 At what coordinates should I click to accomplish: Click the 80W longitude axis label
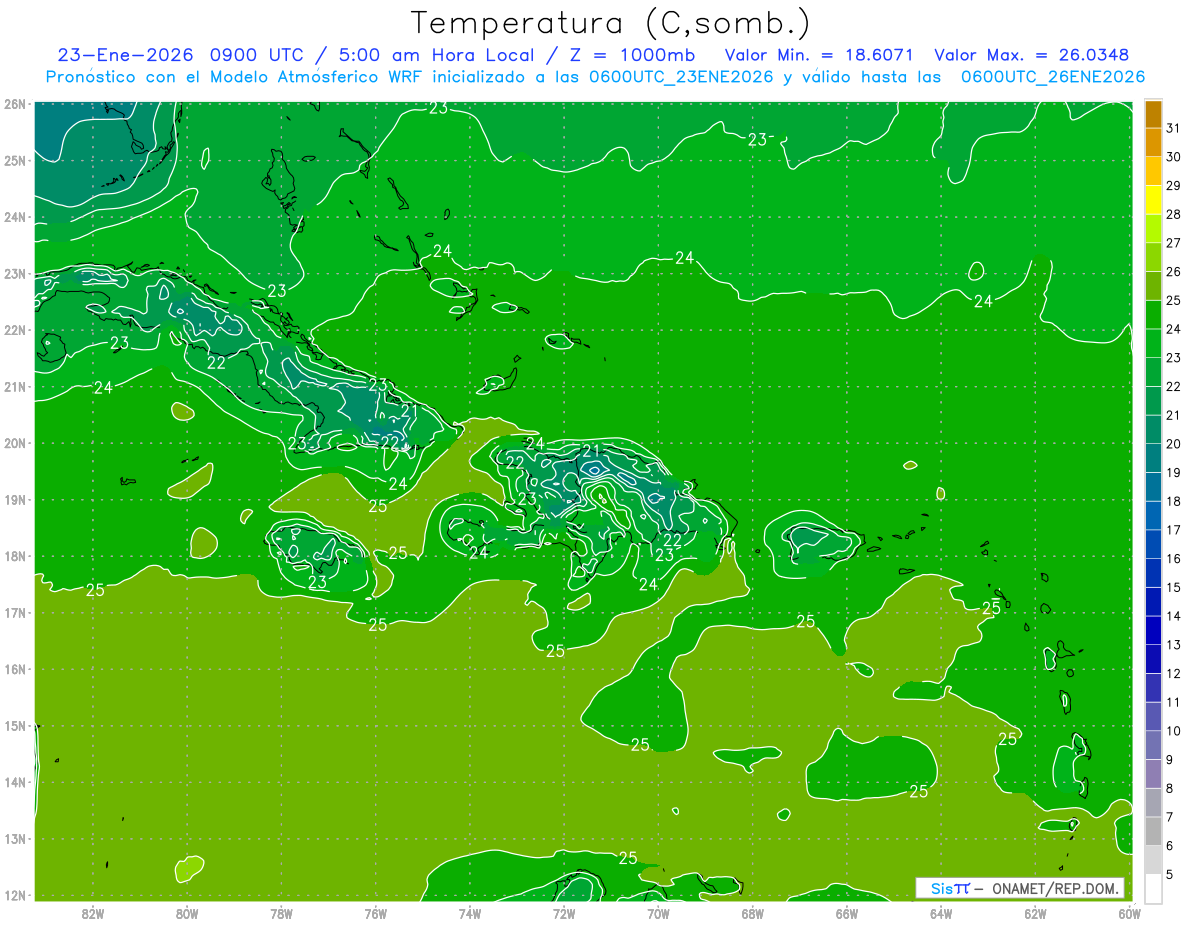coord(186,914)
